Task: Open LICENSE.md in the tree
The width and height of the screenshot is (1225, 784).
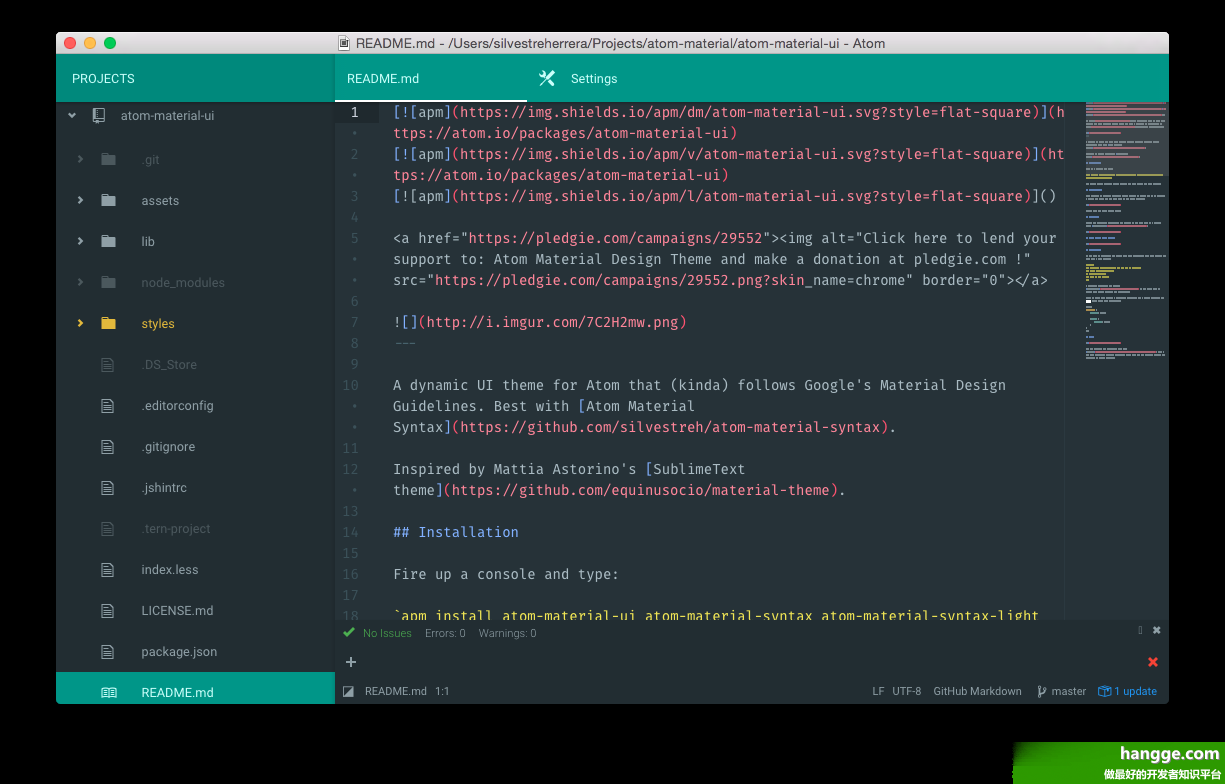Action: pos(178,611)
